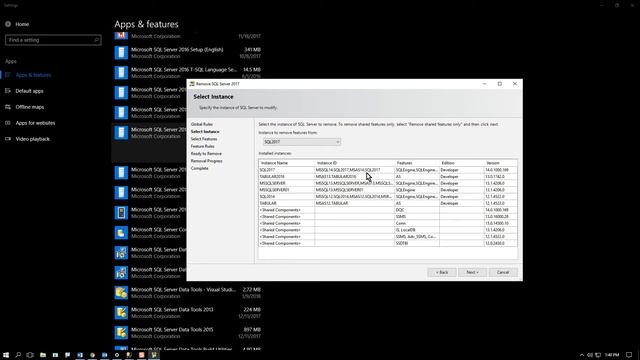The height and width of the screenshot is (360, 640).
Task: Select the TABULAR instance name cell
Action: pyautogui.click(x=286, y=203)
